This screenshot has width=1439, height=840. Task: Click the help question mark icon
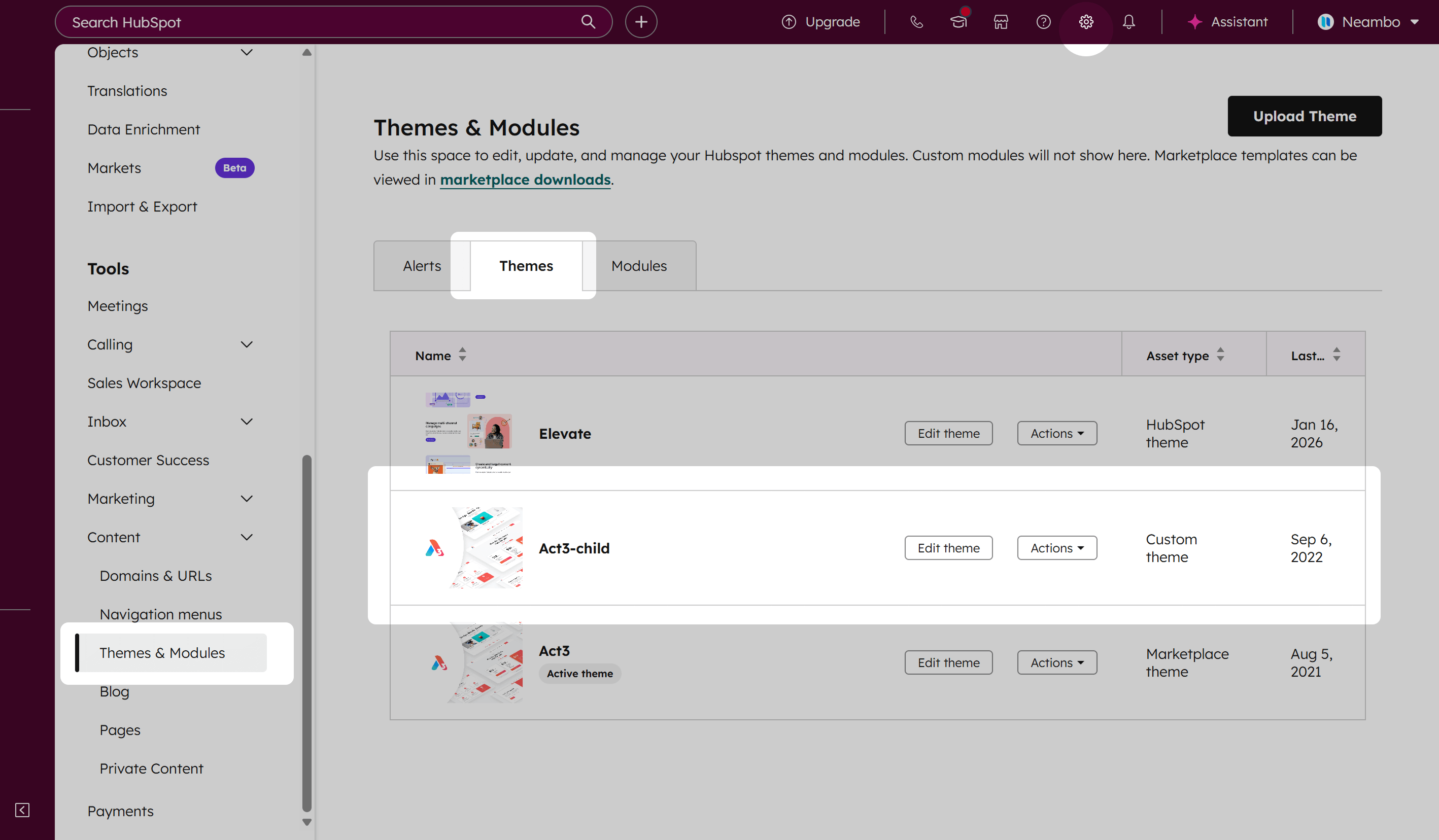(x=1043, y=22)
